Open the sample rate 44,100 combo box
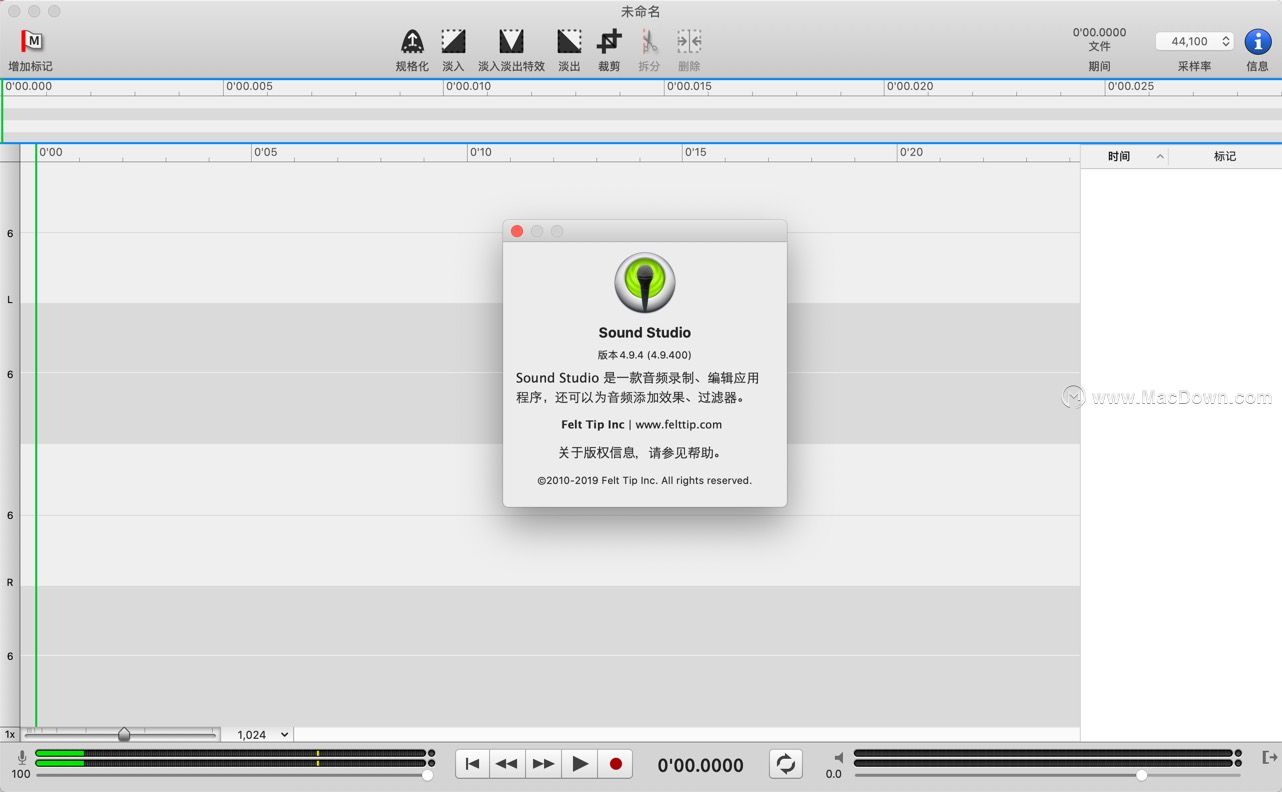The height and width of the screenshot is (792, 1282). coord(1194,41)
